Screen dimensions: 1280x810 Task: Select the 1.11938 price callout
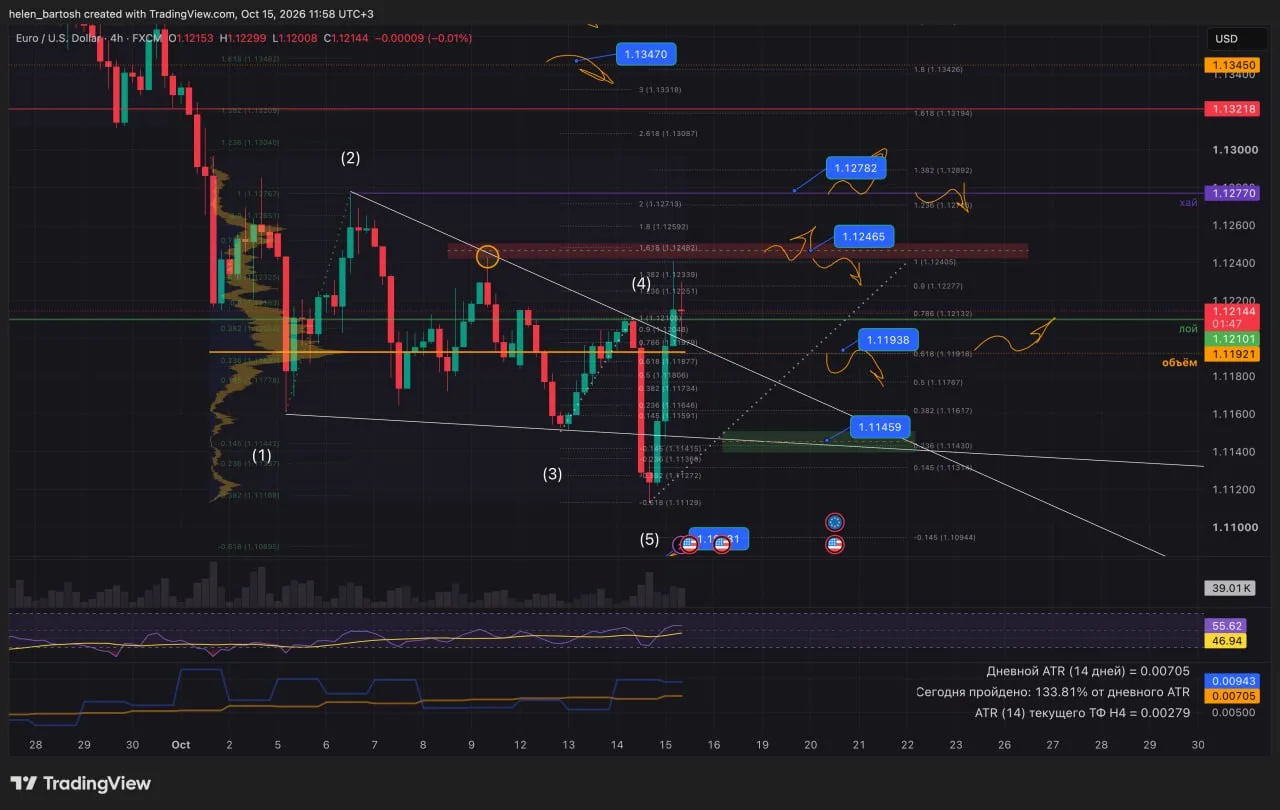click(888, 340)
